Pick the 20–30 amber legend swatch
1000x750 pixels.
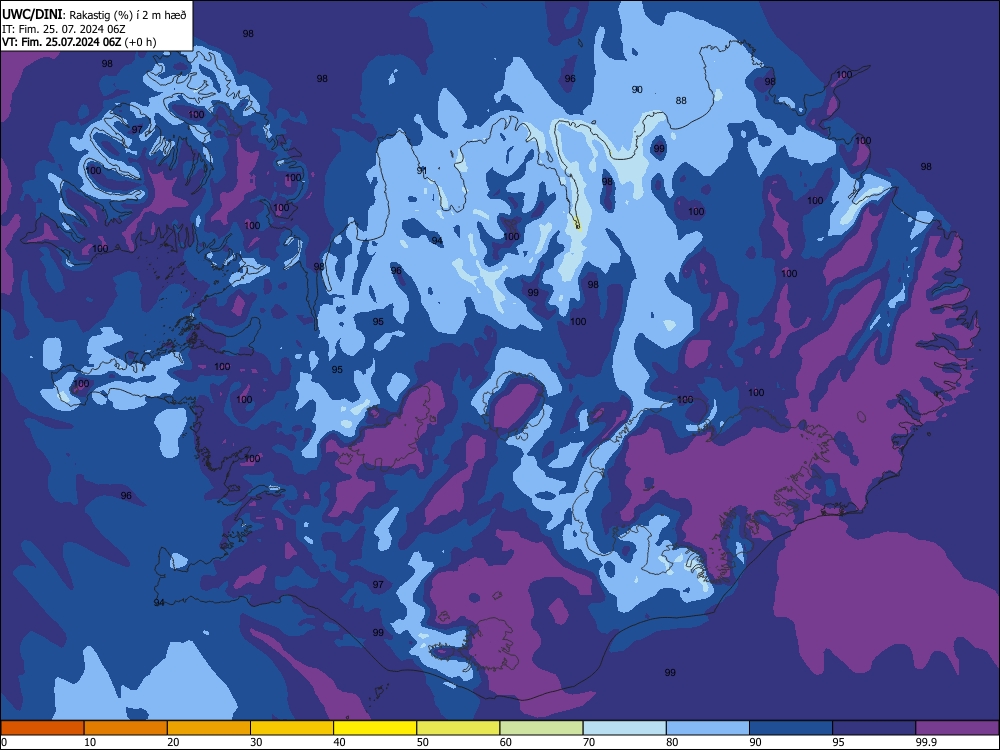209,728
